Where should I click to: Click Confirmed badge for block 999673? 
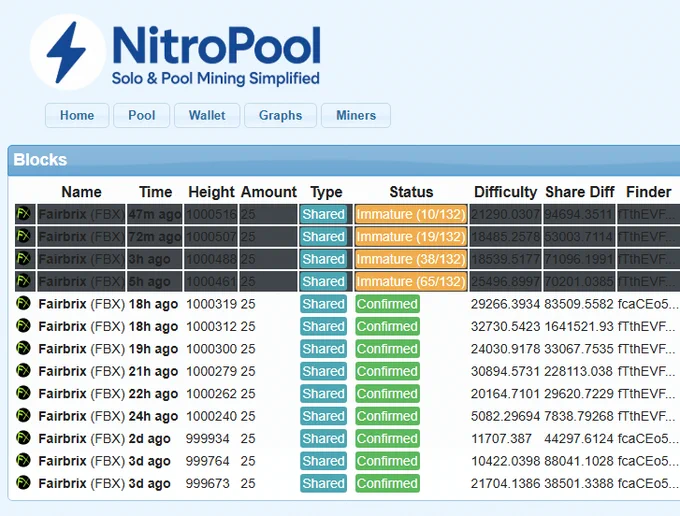point(387,483)
